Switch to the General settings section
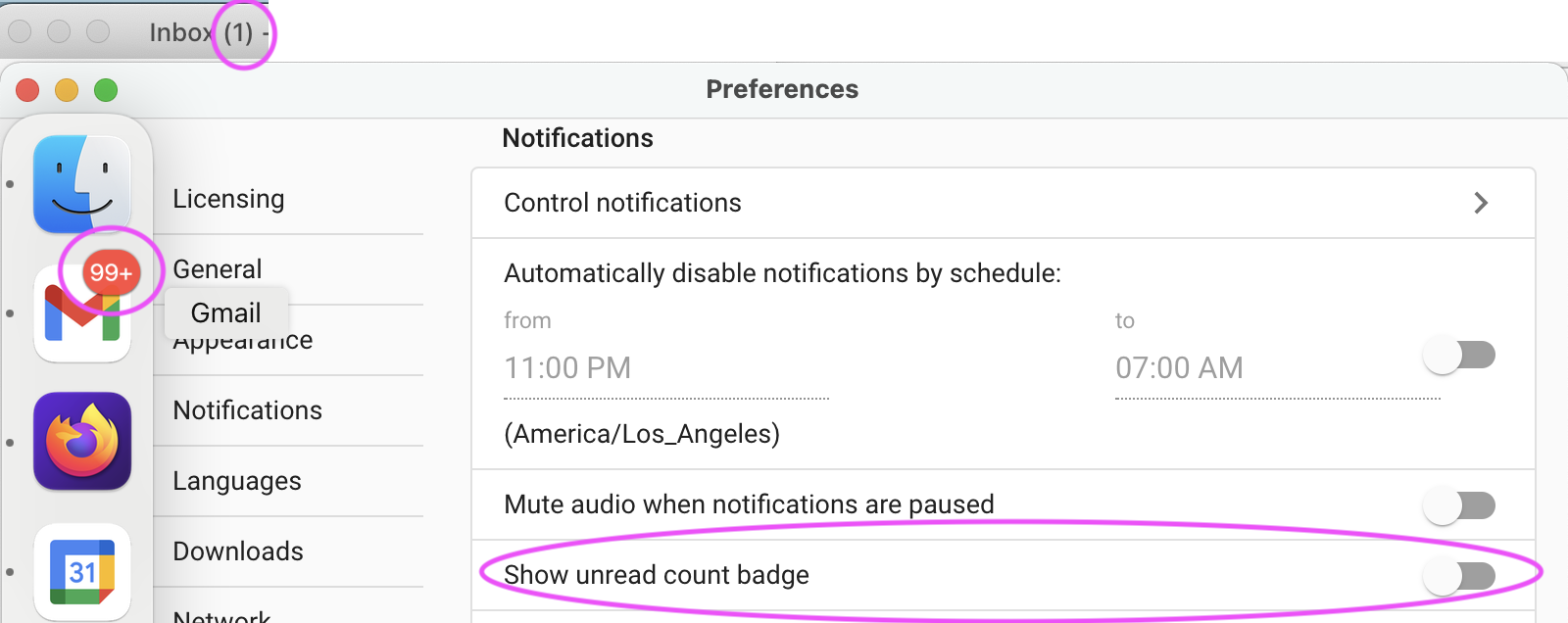This screenshot has width=1568, height=623. pyautogui.click(x=217, y=269)
